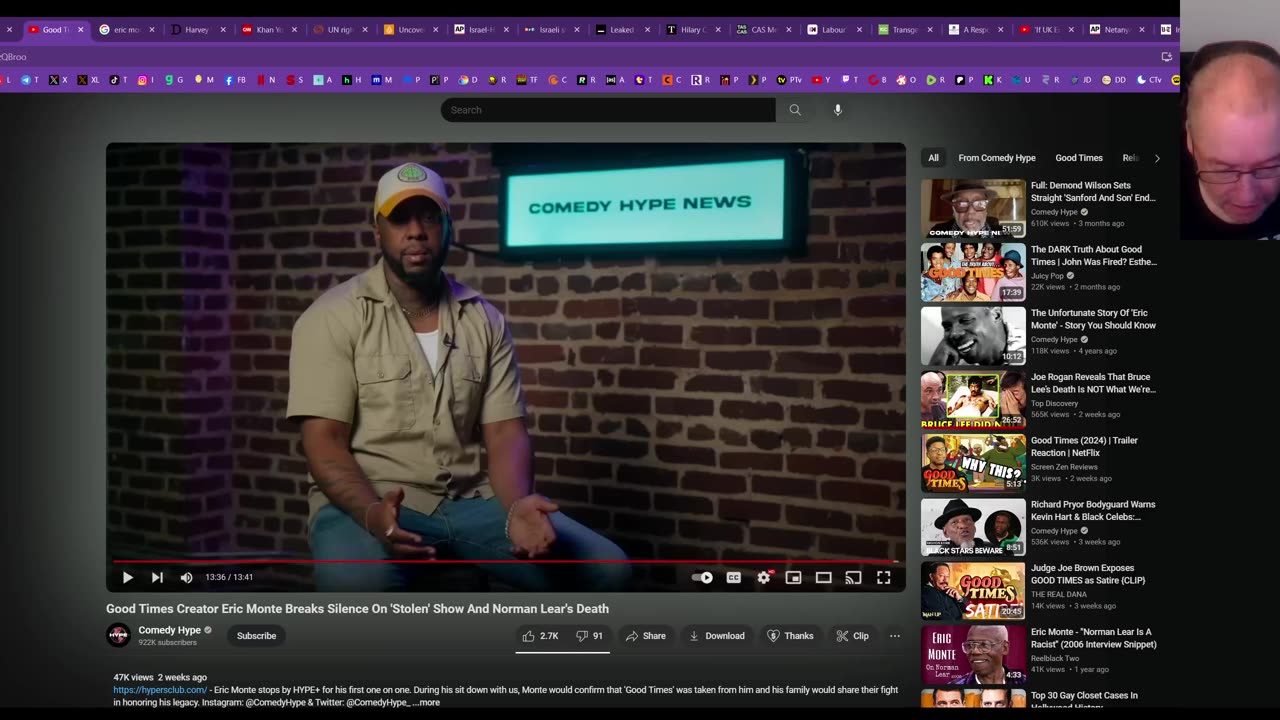Close the Good Times YouTube tab
This screenshot has height=720, width=1280.
(81, 30)
